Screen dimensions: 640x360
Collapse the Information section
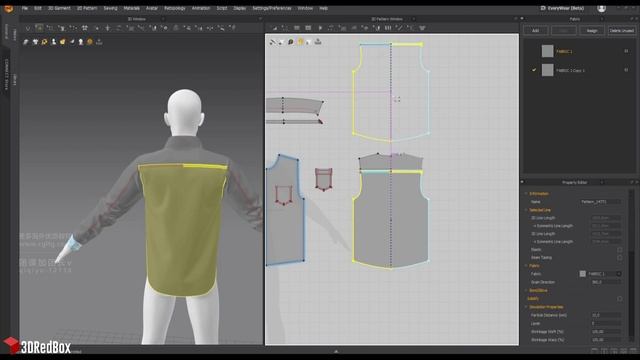(526, 193)
